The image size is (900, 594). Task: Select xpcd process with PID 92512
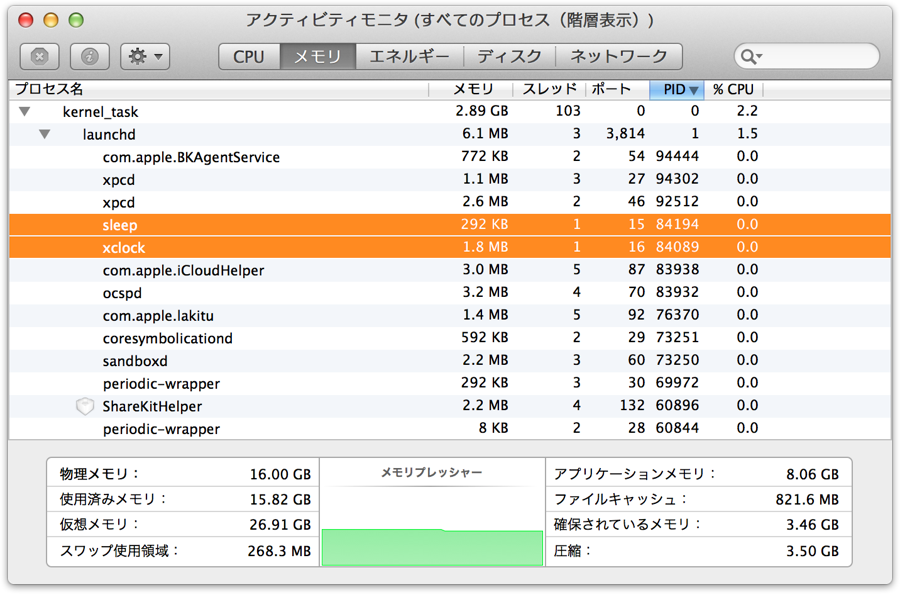(x=449, y=202)
